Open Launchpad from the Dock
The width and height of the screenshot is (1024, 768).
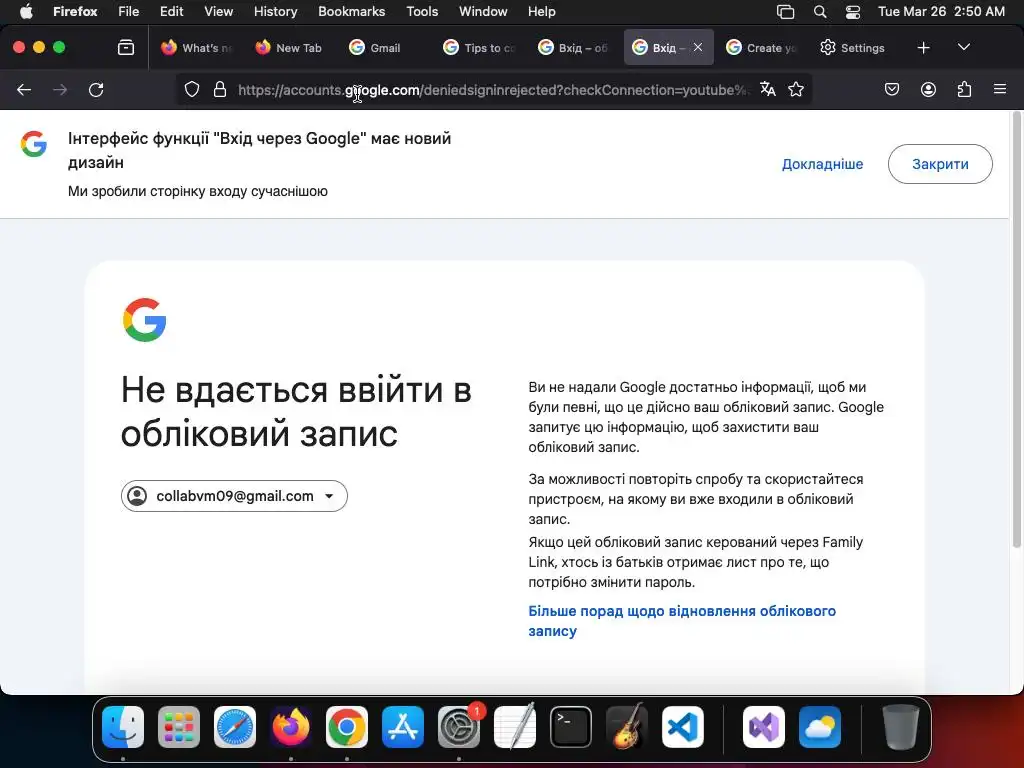click(179, 727)
